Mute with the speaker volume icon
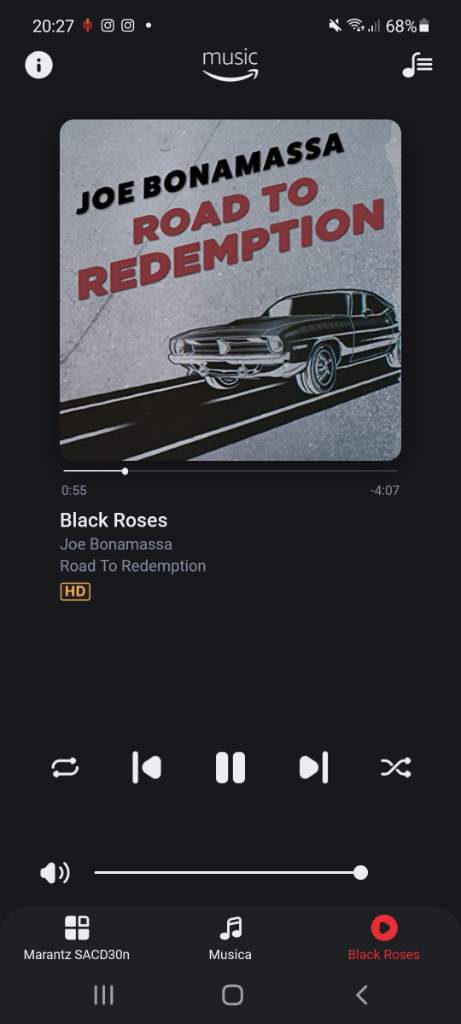Screen dimensions: 461x1024 click(55, 873)
